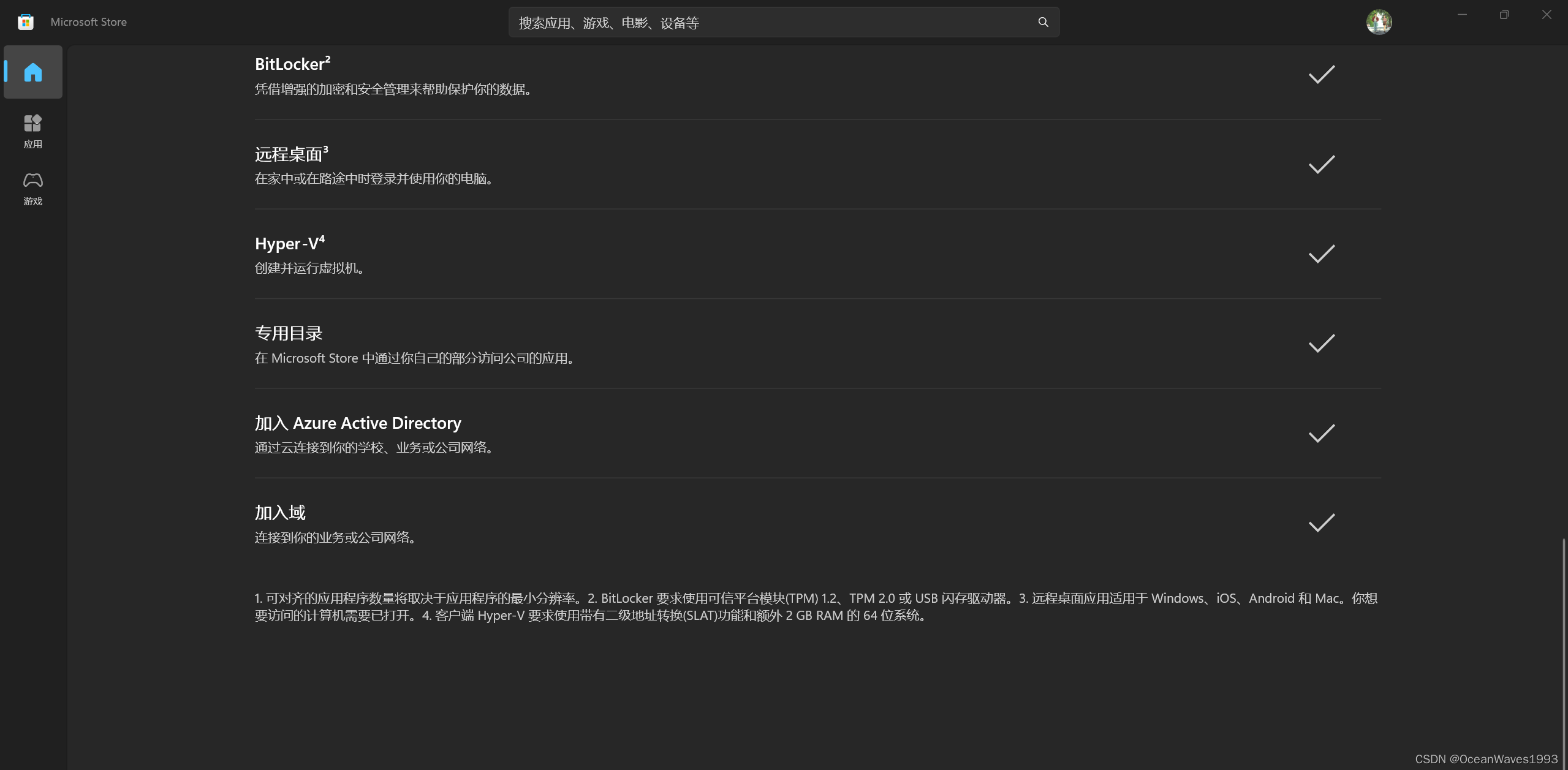Click the description 创建并运行虚拟机
The width and height of the screenshot is (1568, 770).
(x=310, y=268)
